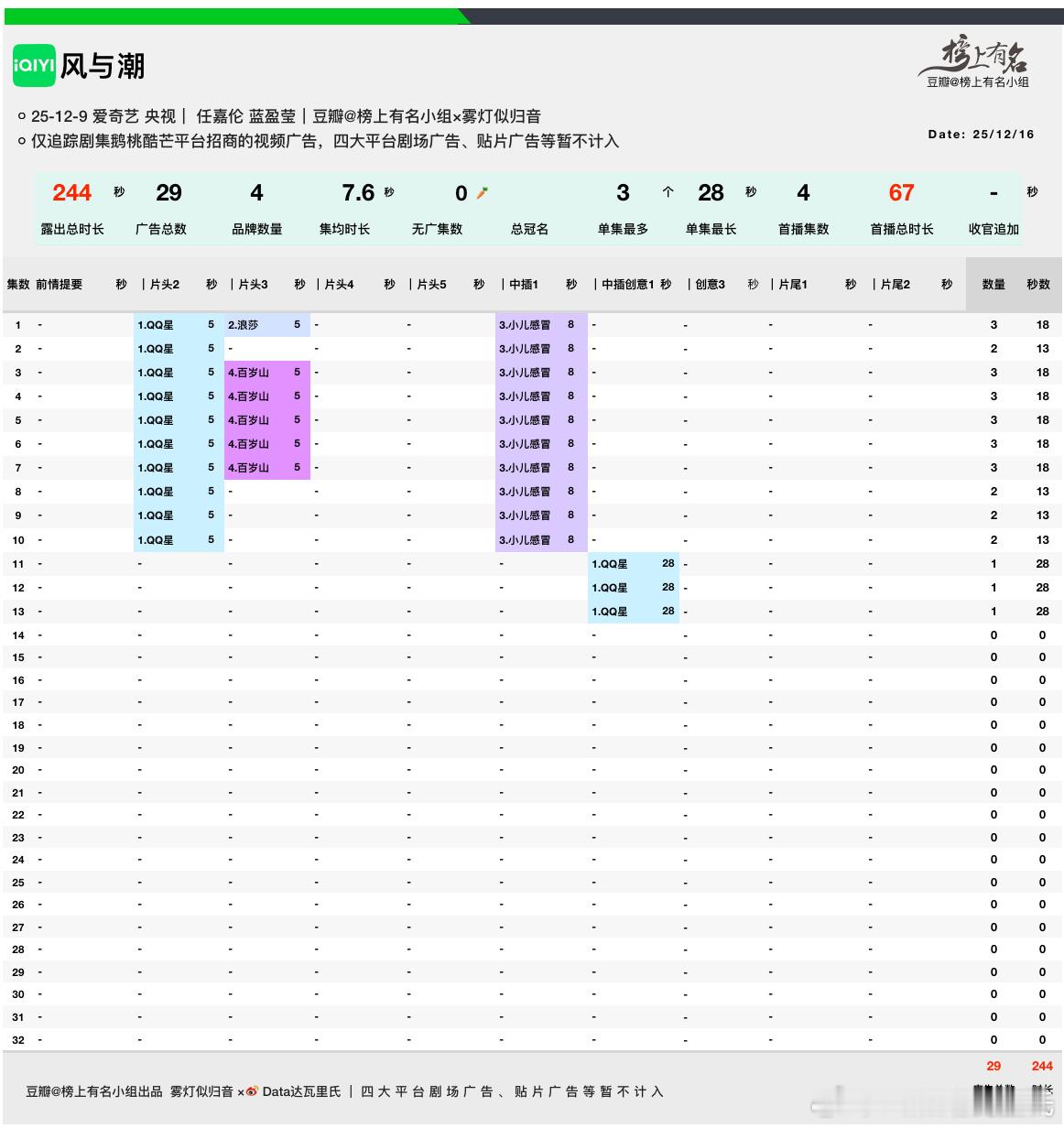This screenshot has height=1128, width=1064.
Task: Click the 片尾1 column header
Action: tap(793, 285)
